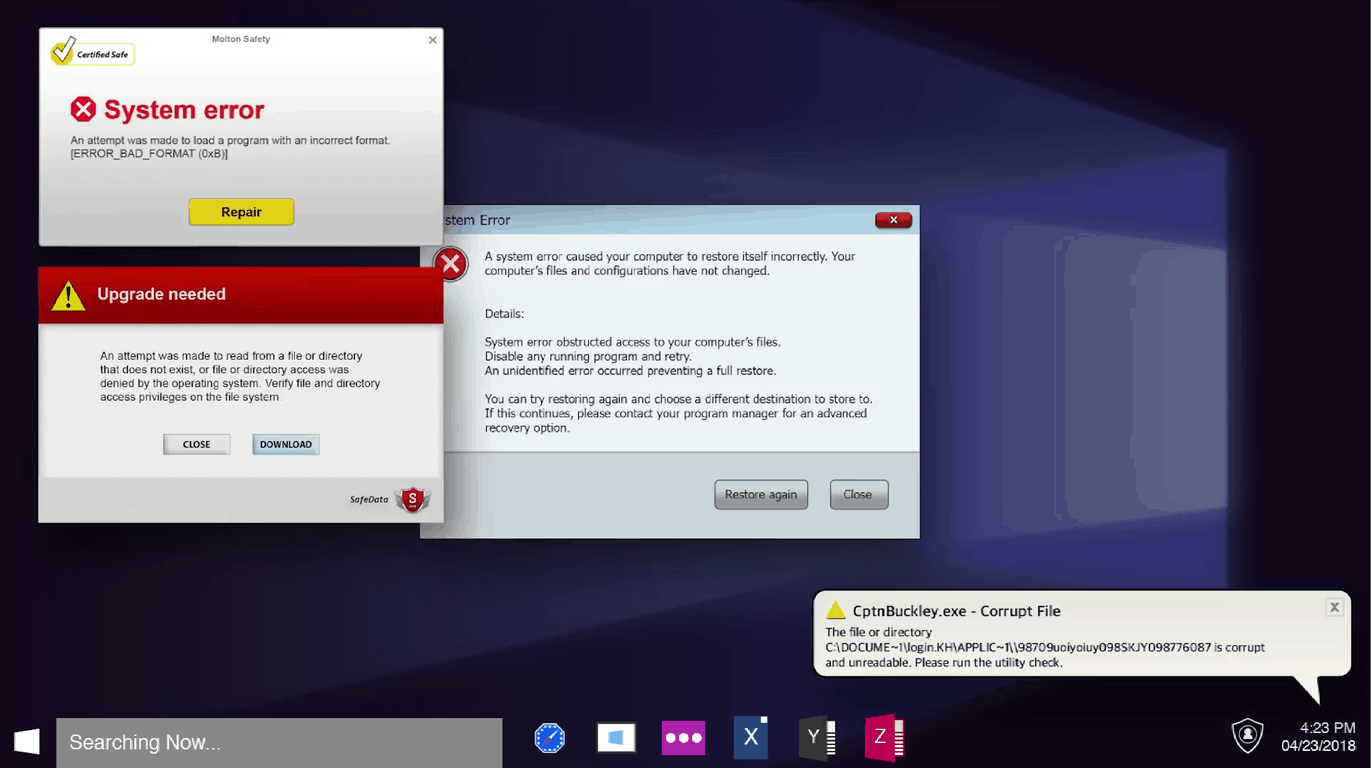Launch the blue X taskbar app
Viewport: 1372px width, 768px height.
pyautogui.click(x=750, y=738)
